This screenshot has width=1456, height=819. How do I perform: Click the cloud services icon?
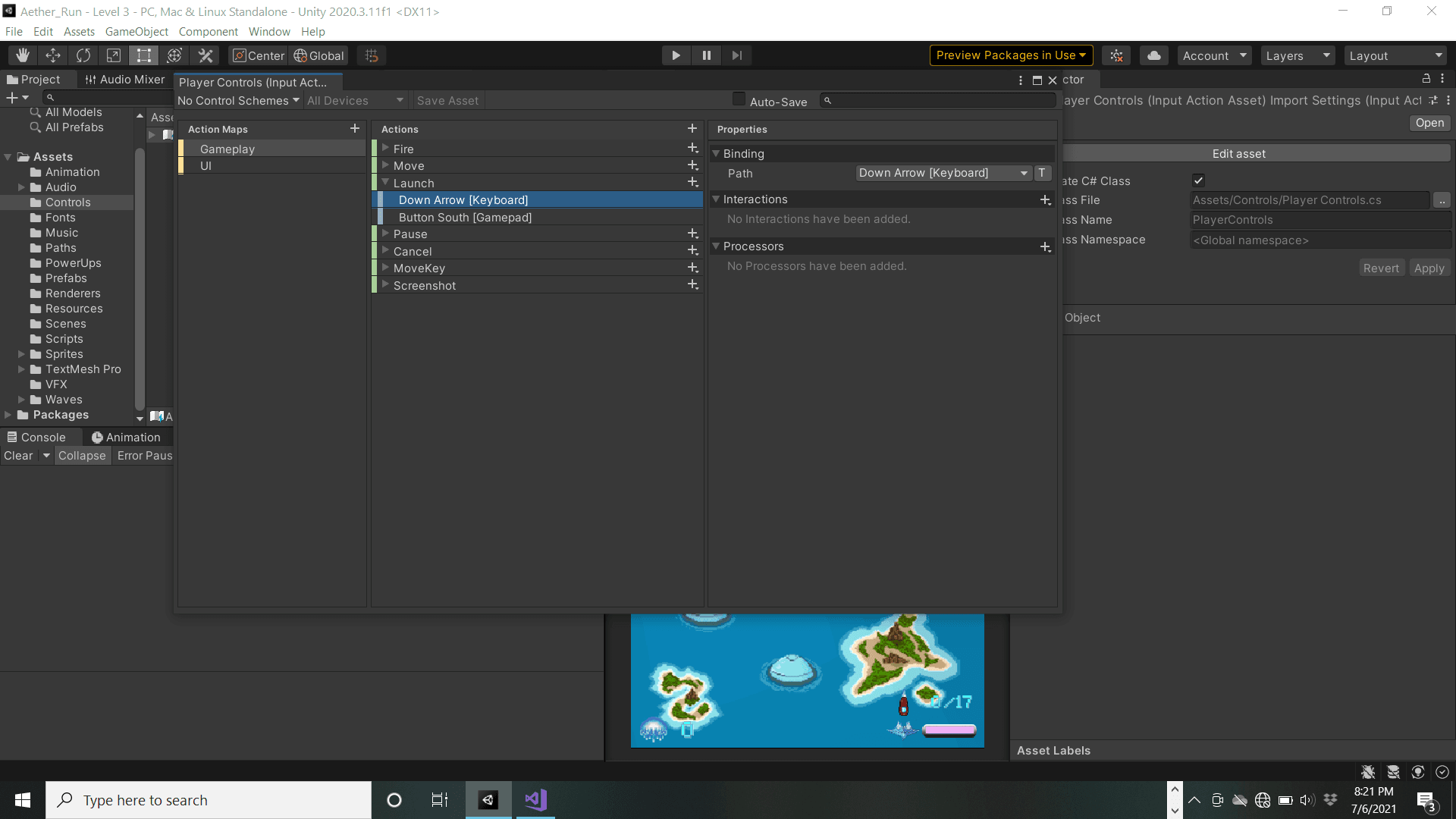tap(1153, 55)
